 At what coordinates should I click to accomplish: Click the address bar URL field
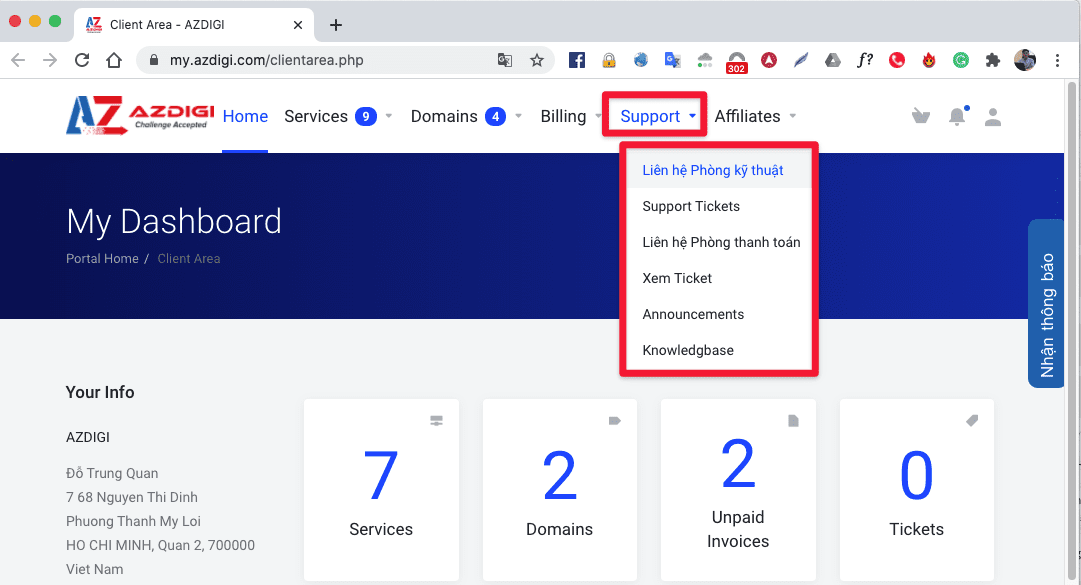tap(320, 60)
